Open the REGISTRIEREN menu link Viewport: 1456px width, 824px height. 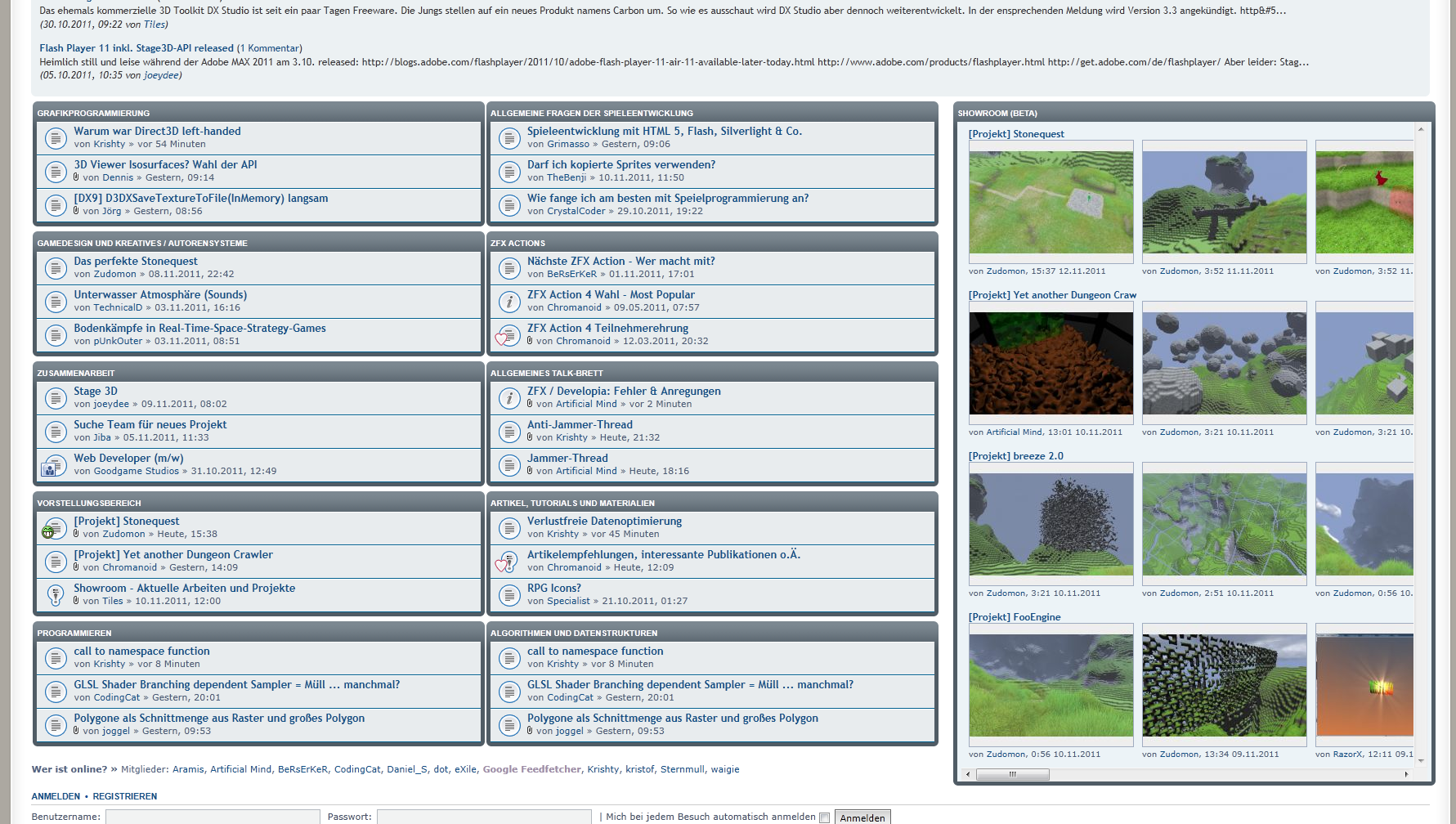(x=124, y=796)
